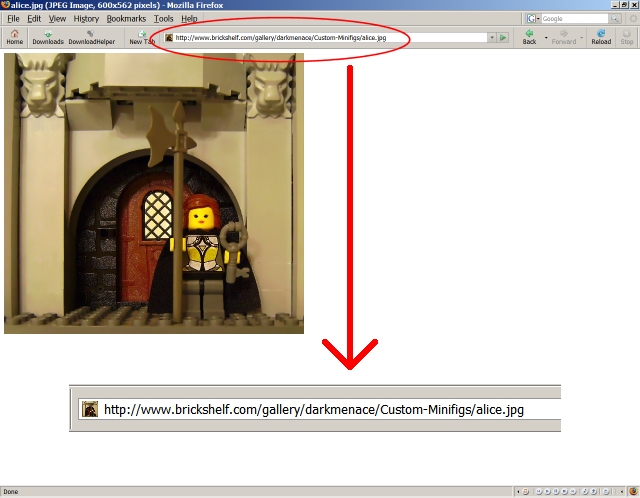Open the View menu
Image resolution: width=640 pixels, height=498 pixels.
point(57,19)
